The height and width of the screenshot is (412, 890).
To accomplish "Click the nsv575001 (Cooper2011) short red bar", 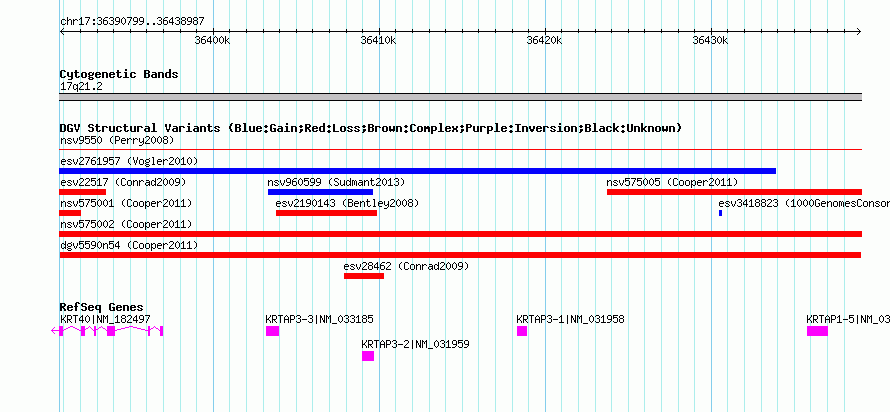I will coord(70,213).
